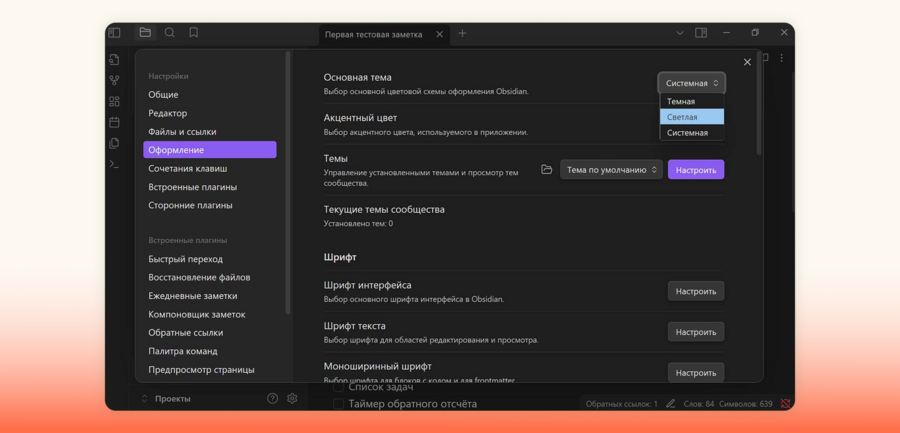
Task: Click the settings sidebar scrollbar
Action: [x=288, y=183]
